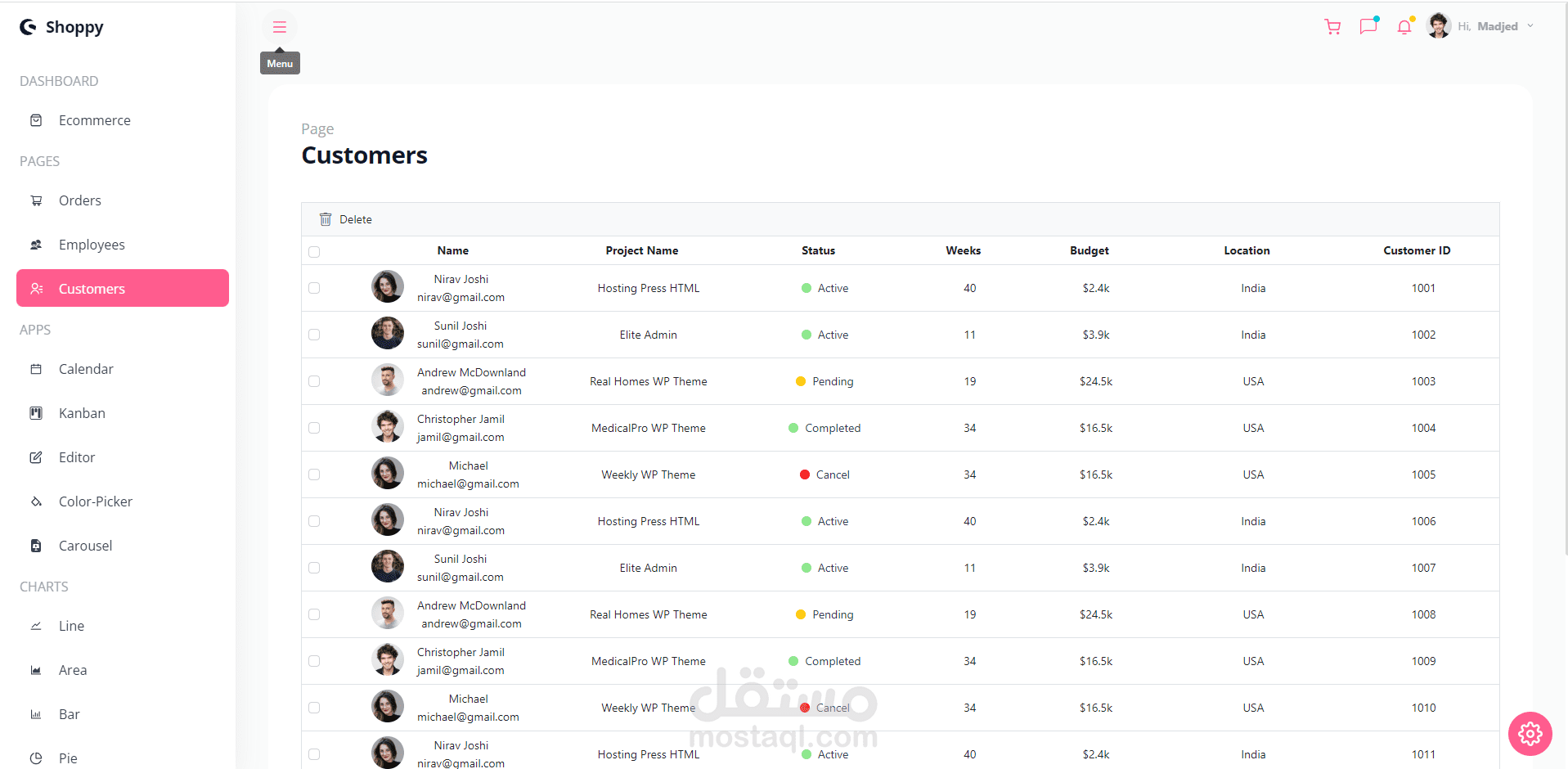Click the Shoppy logo icon
Screen dimensions: 1568x769
coord(29,27)
